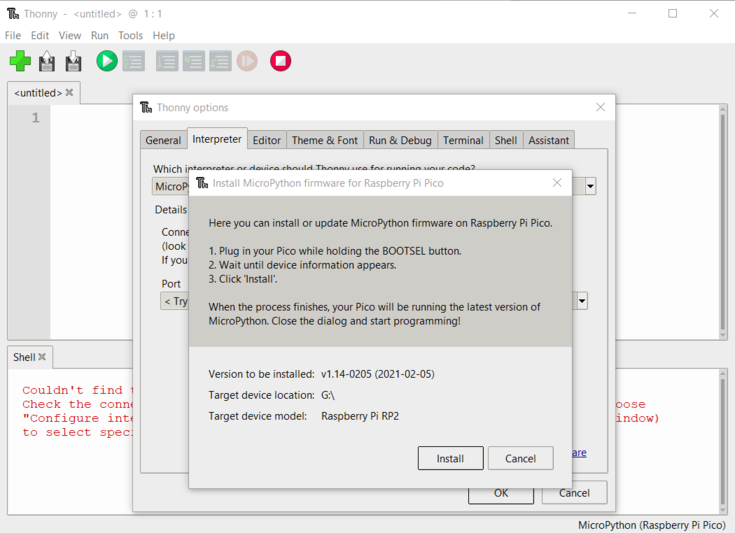Close the Install MicroPython firmware dialog
Image resolution: width=735 pixels, height=533 pixels.
pyautogui.click(x=557, y=183)
